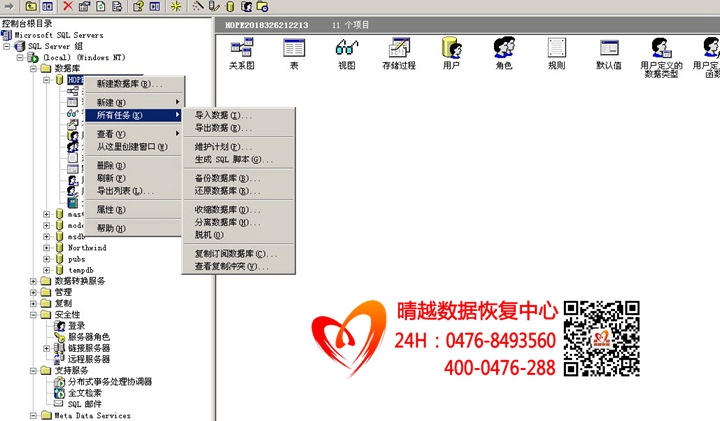
Task: Choose 帮助(H) in context menu
Action: 135,228
